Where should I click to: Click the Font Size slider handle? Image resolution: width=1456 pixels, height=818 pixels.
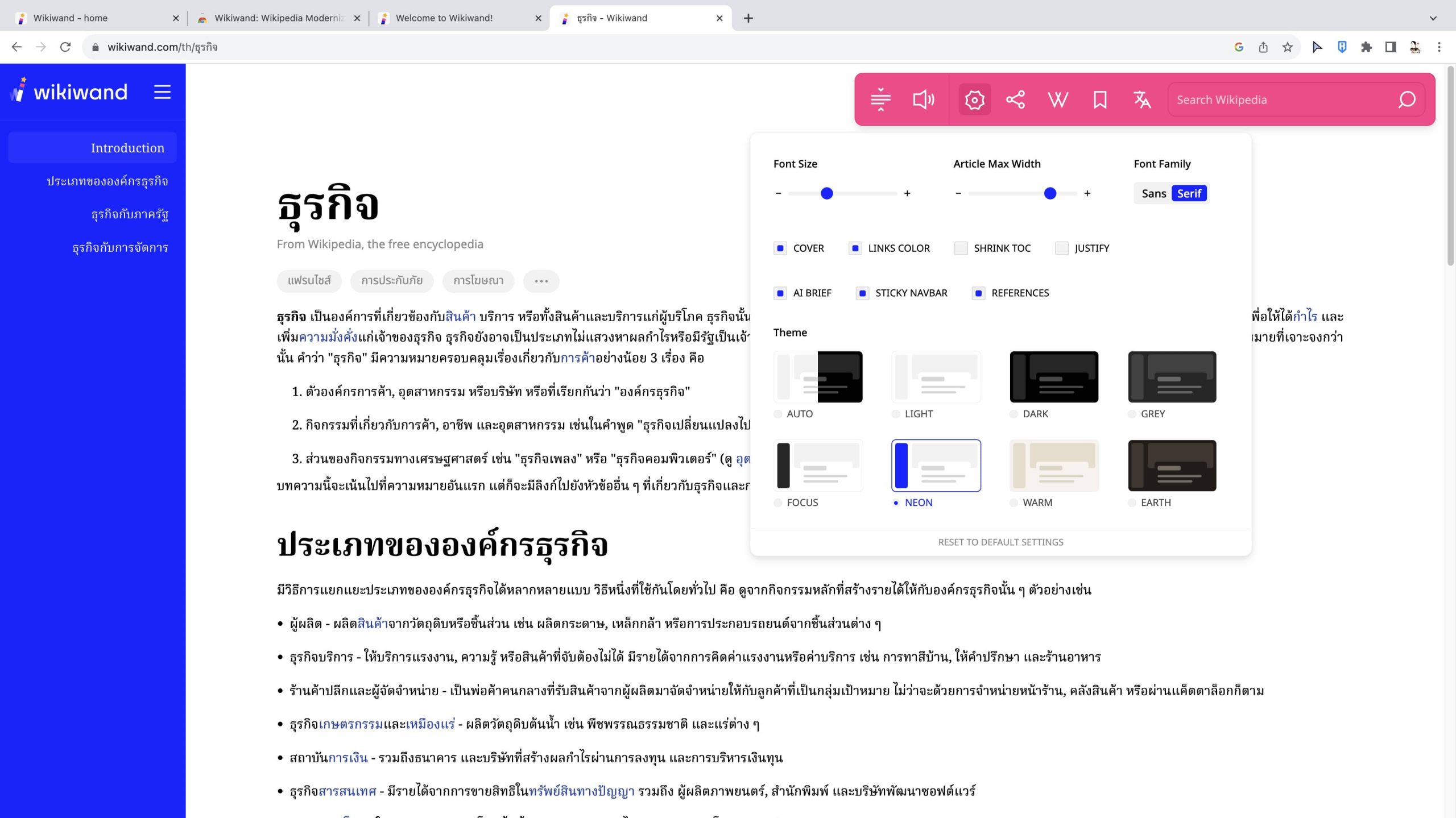pyautogui.click(x=827, y=193)
